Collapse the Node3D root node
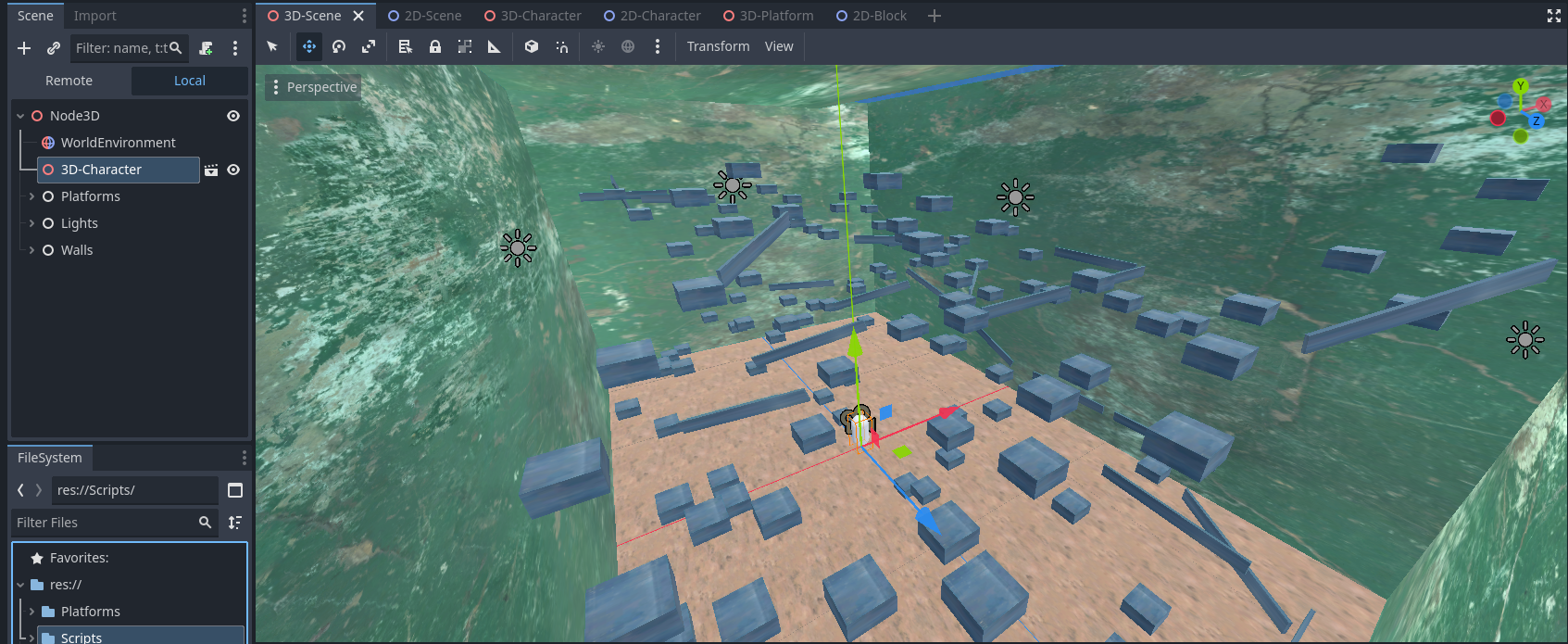Viewport: 1568px width, 644px height. (x=20, y=116)
